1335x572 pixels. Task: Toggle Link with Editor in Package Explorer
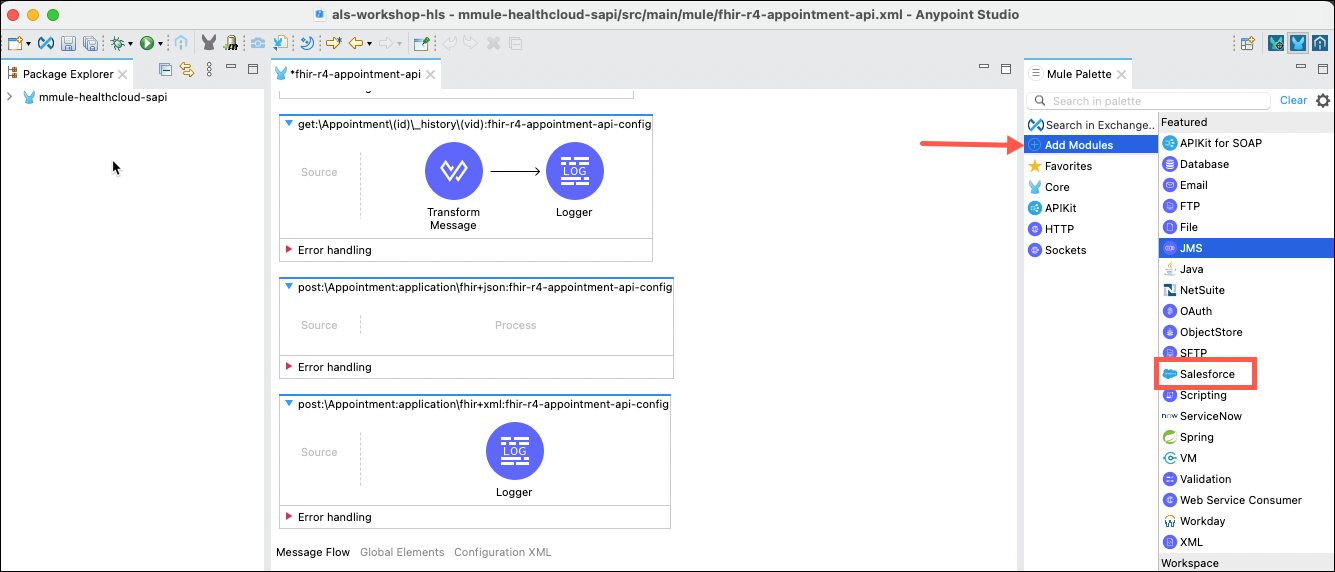point(186,69)
